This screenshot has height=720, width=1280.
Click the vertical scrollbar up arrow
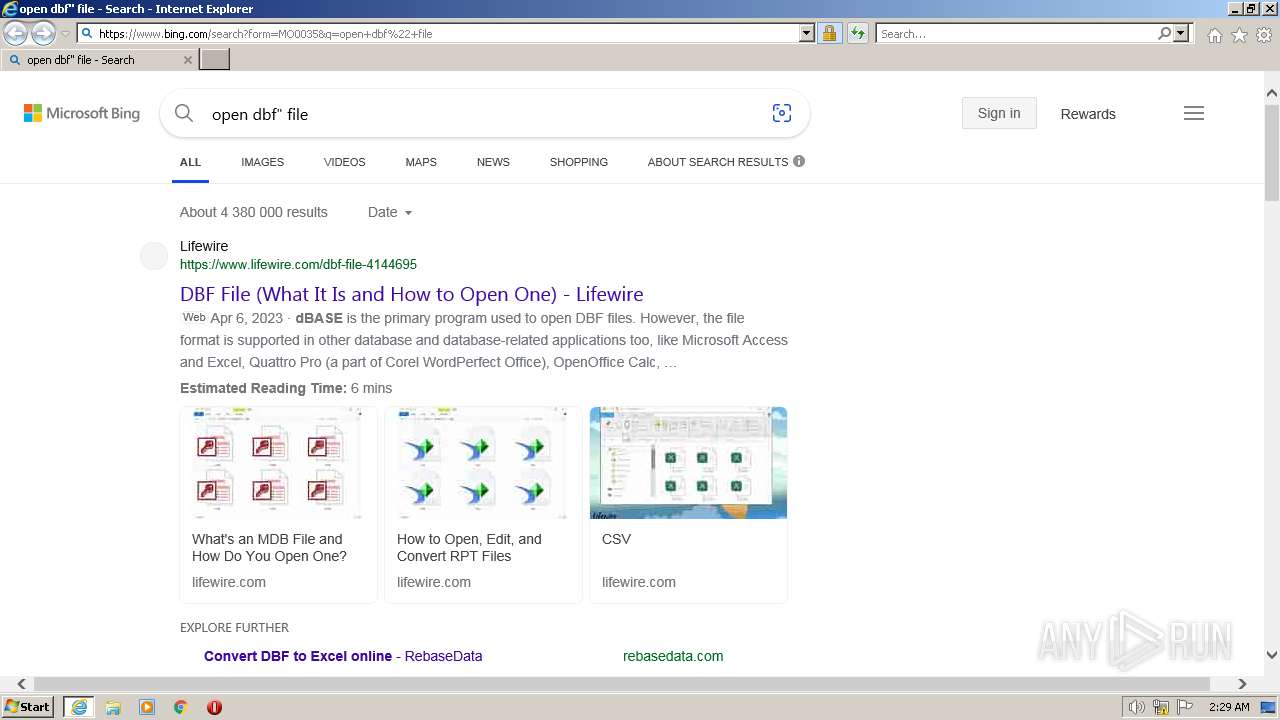click(x=1272, y=93)
